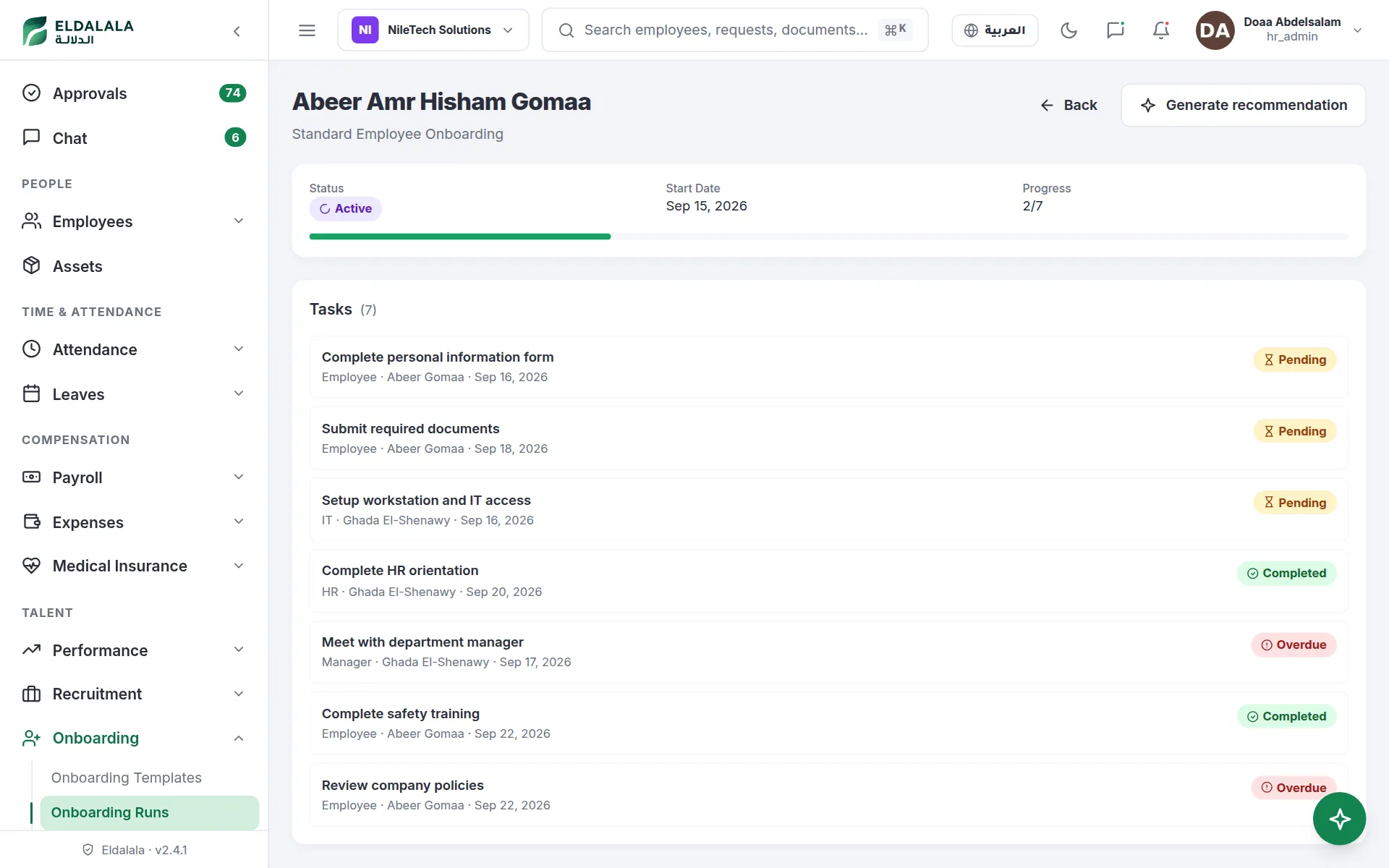This screenshot has width=1389, height=868.
Task: Click the Approvals checkmark icon in sidebar
Action: [x=31, y=93]
